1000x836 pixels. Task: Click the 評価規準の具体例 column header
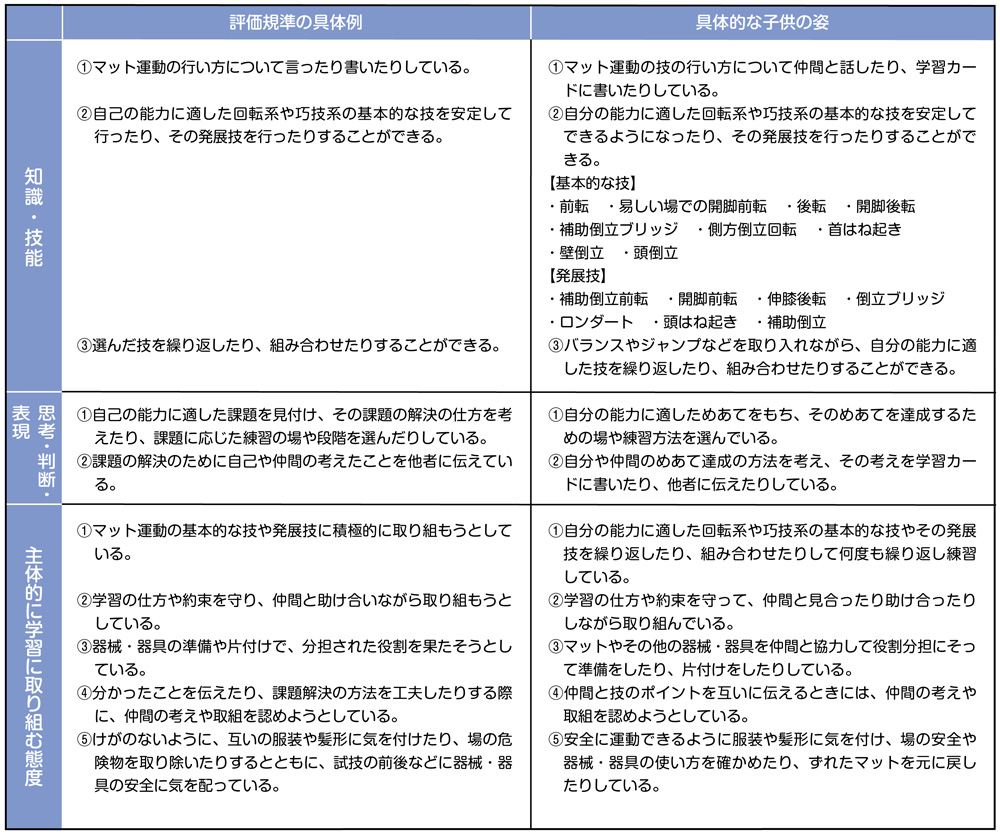[296, 20]
